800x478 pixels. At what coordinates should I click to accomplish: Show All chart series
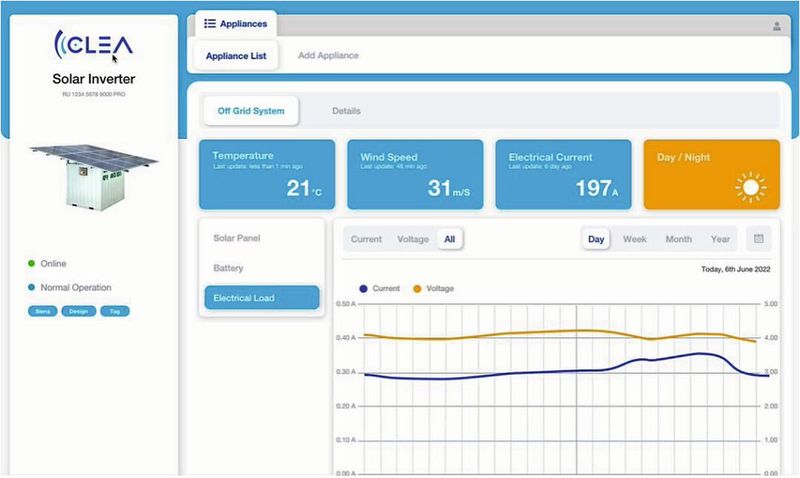[449, 239]
